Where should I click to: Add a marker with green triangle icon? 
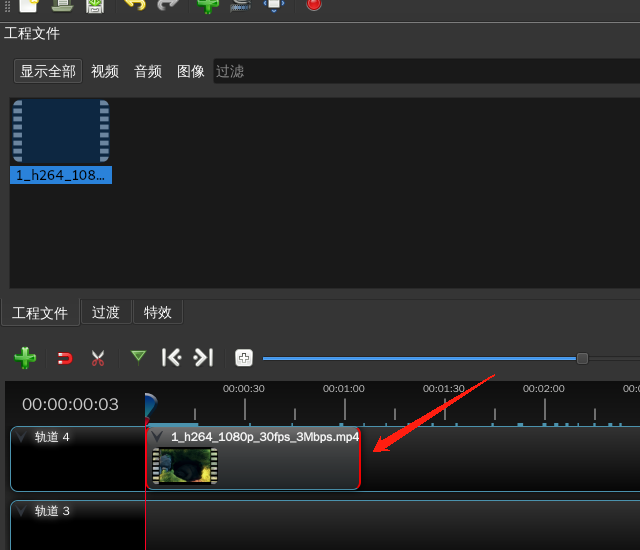138,357
